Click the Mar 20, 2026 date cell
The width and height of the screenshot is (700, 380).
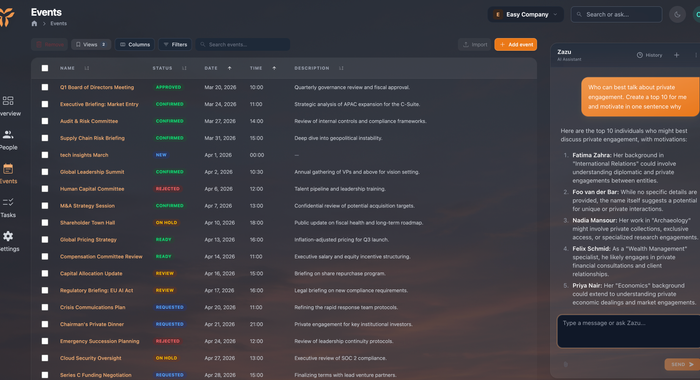pos(220,88)
